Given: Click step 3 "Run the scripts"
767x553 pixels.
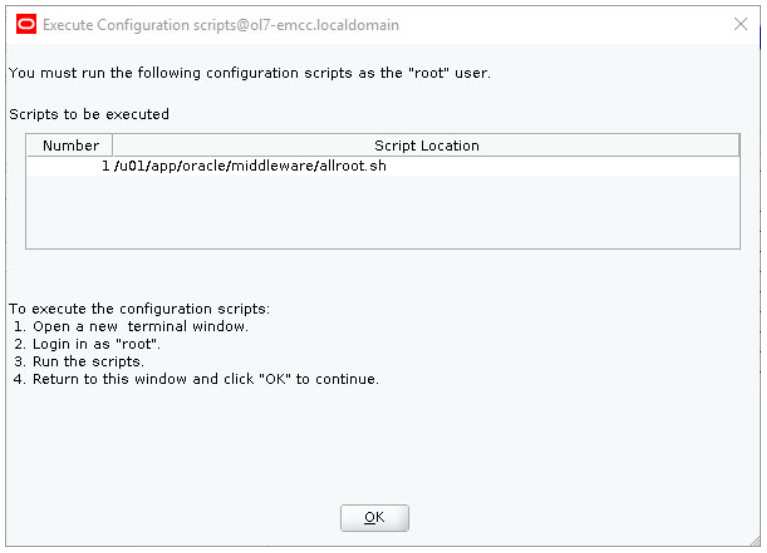Looking at the screenshot, I should (x=79, y=362).
